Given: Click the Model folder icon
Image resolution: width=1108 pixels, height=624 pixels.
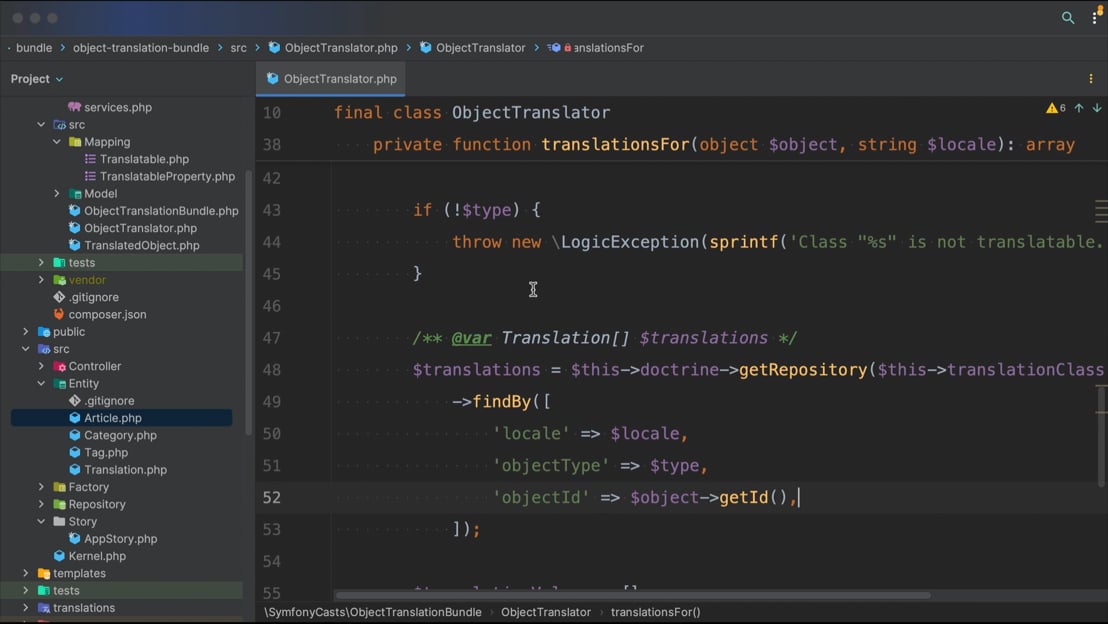Looking at the screenshot, I should click(75, 194).
